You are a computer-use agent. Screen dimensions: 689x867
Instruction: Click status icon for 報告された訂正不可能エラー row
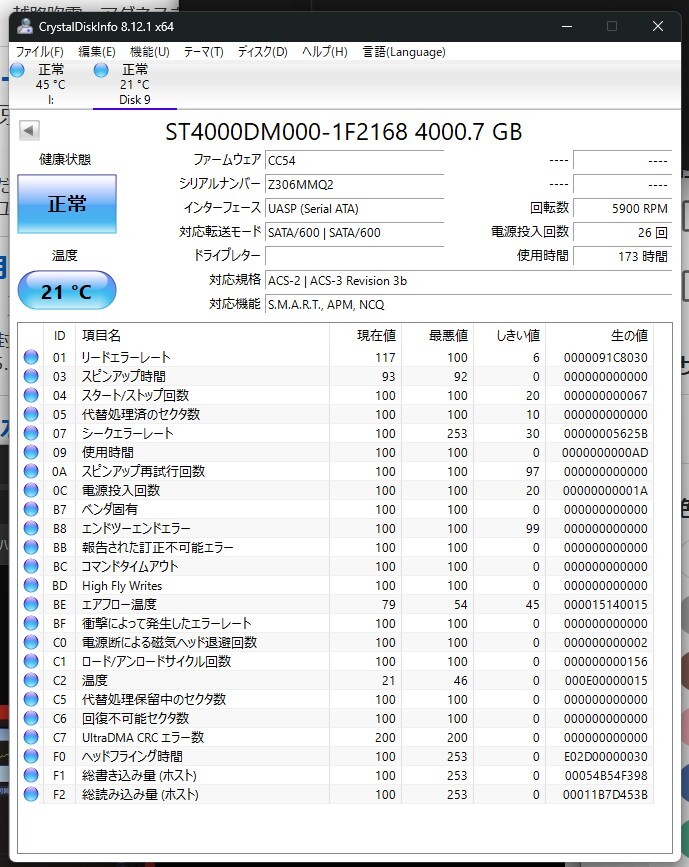point(31,547)
